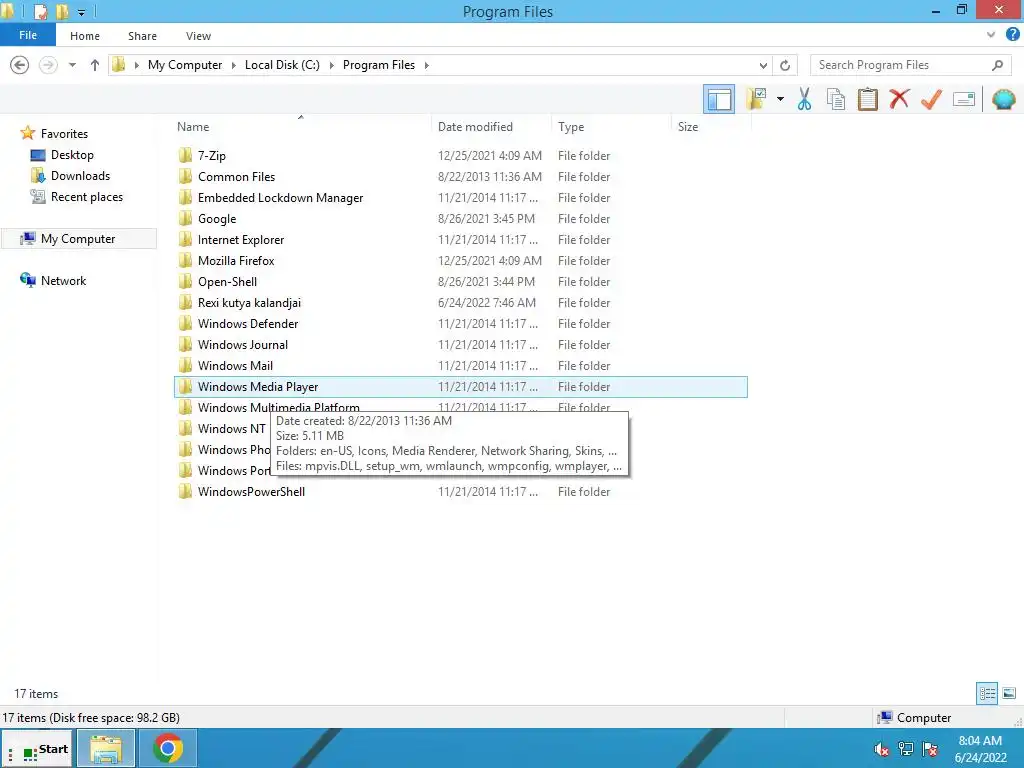Open address bar previous locations dropdown
This screenshot has height=768, width=1024.
(x=763, y=65)
